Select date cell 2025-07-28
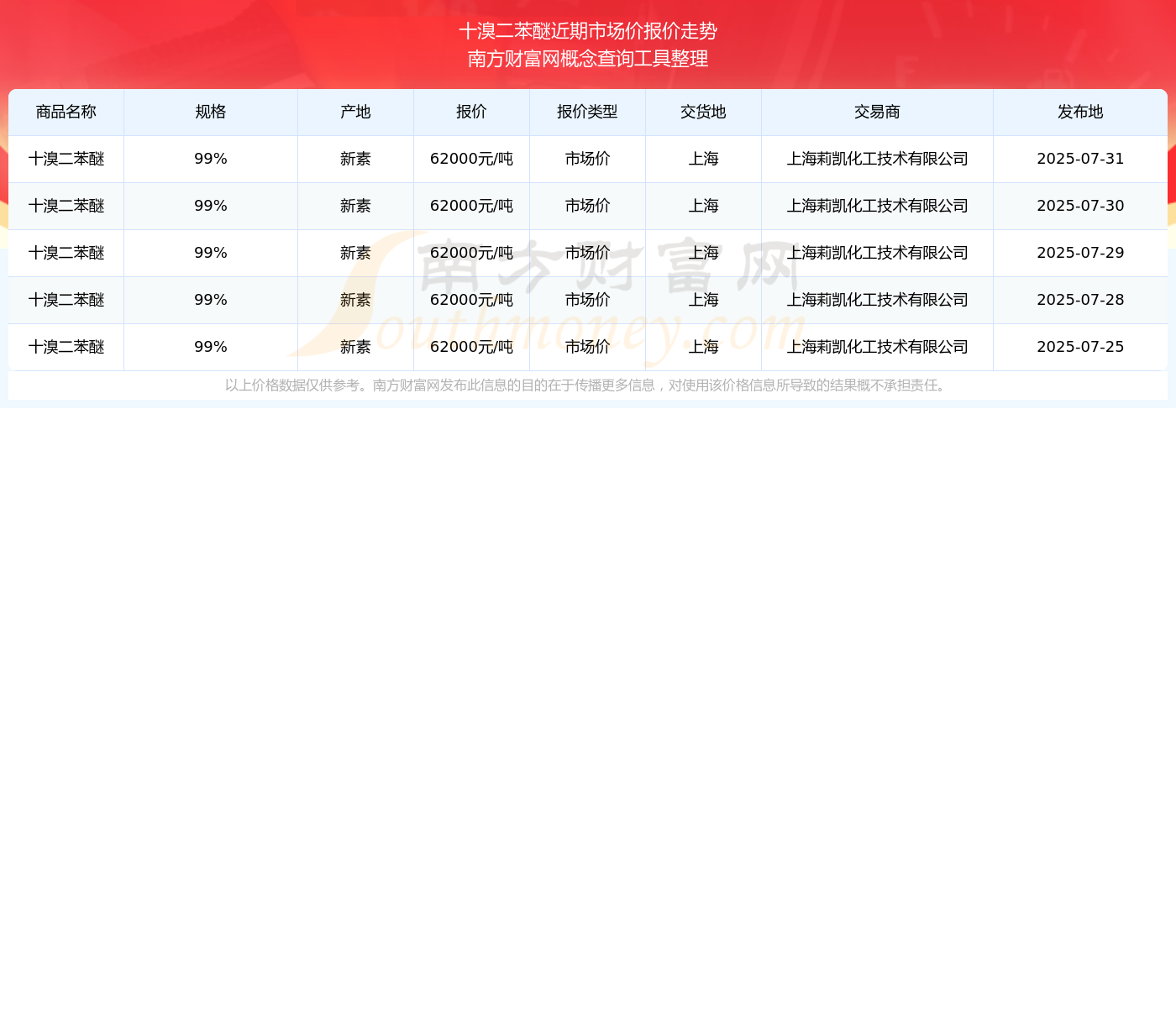The width and height of the screenshot is (1176, 1012). click(1081, 300)
